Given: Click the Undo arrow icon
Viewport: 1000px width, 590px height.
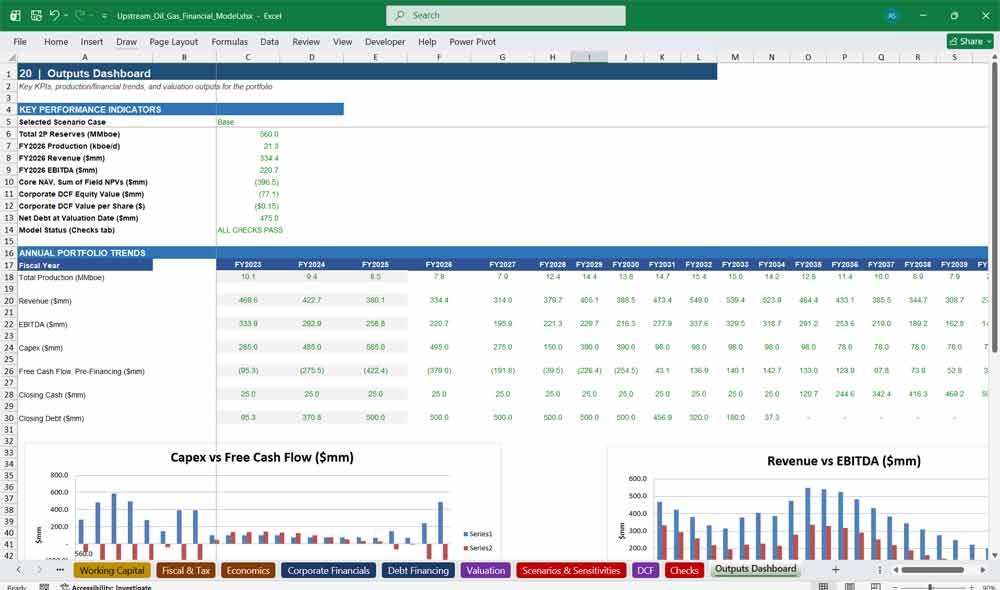Looking at the screenshot, I should click(54, 15).
